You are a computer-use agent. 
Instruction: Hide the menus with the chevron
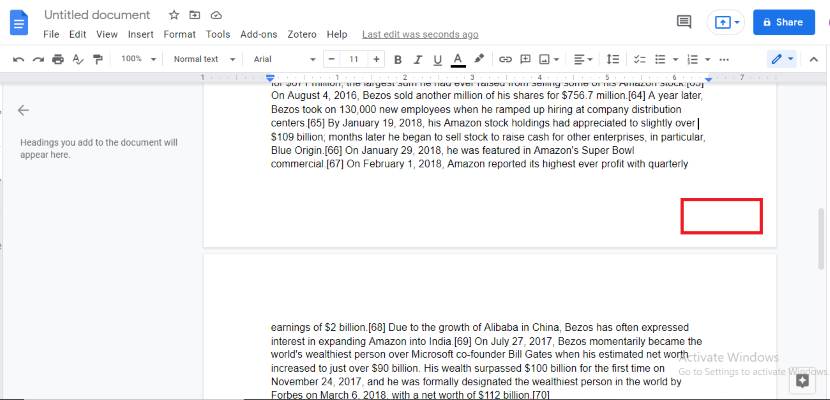[814, 59]
